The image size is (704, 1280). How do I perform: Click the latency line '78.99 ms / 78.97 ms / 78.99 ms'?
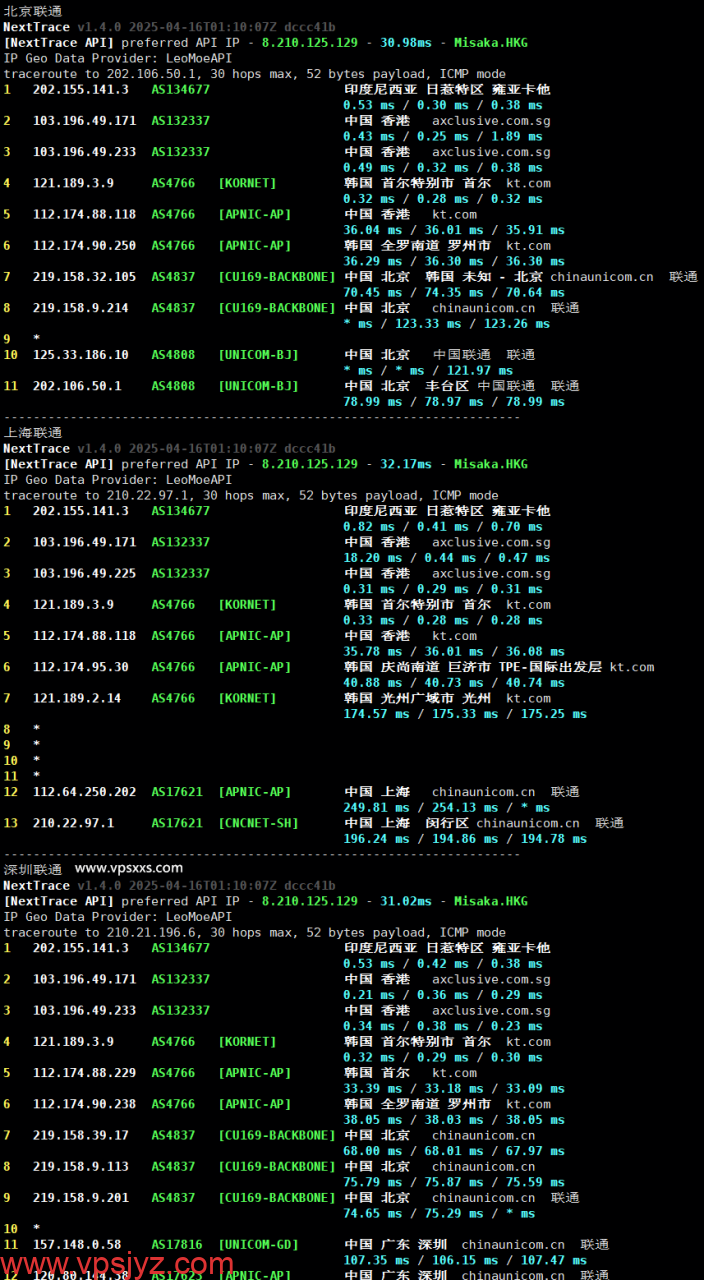(454, 402)
